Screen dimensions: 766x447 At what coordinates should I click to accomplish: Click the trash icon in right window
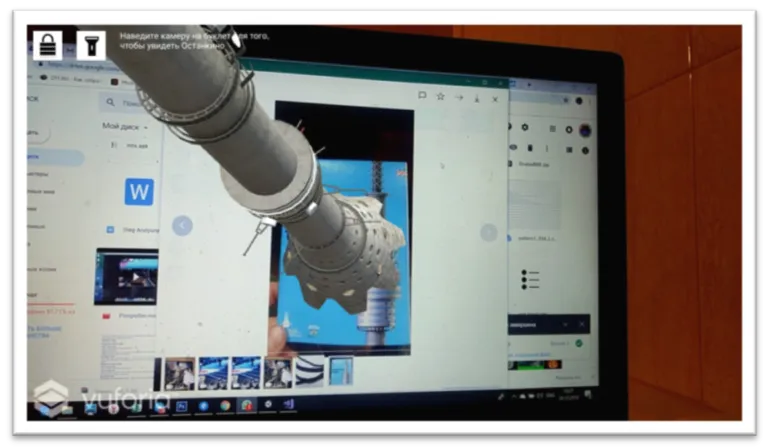530,148
